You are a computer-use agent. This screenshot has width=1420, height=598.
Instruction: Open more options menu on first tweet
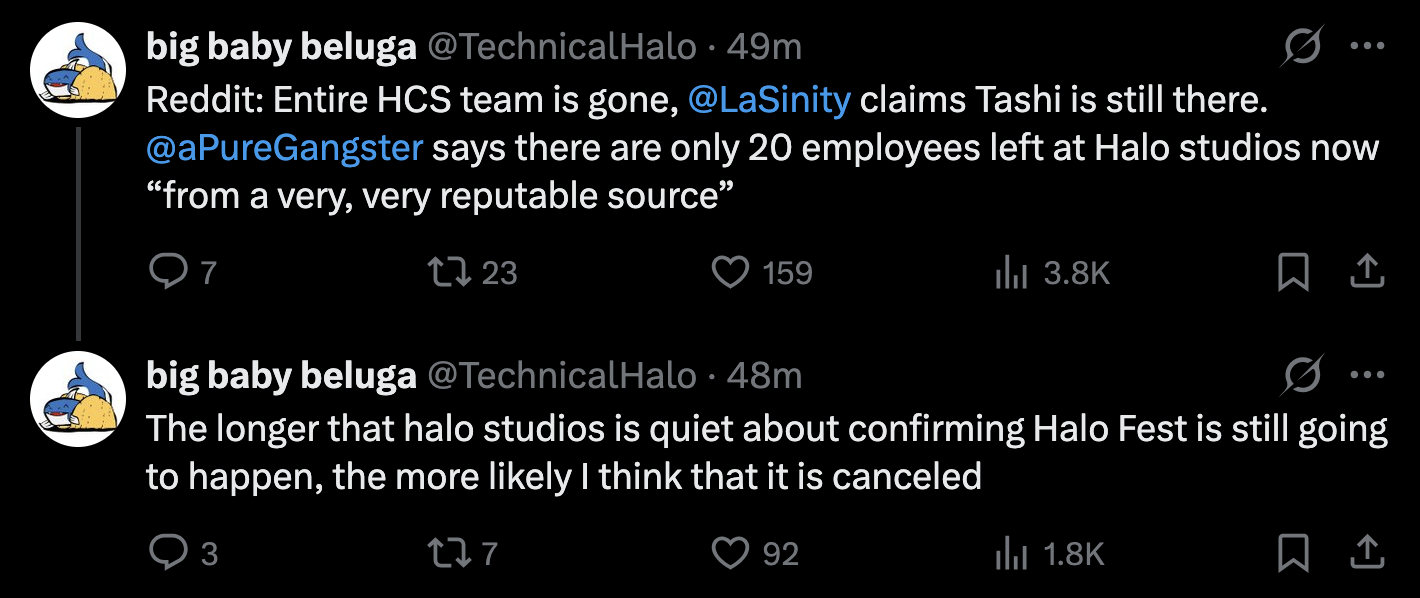point(1367,46)
